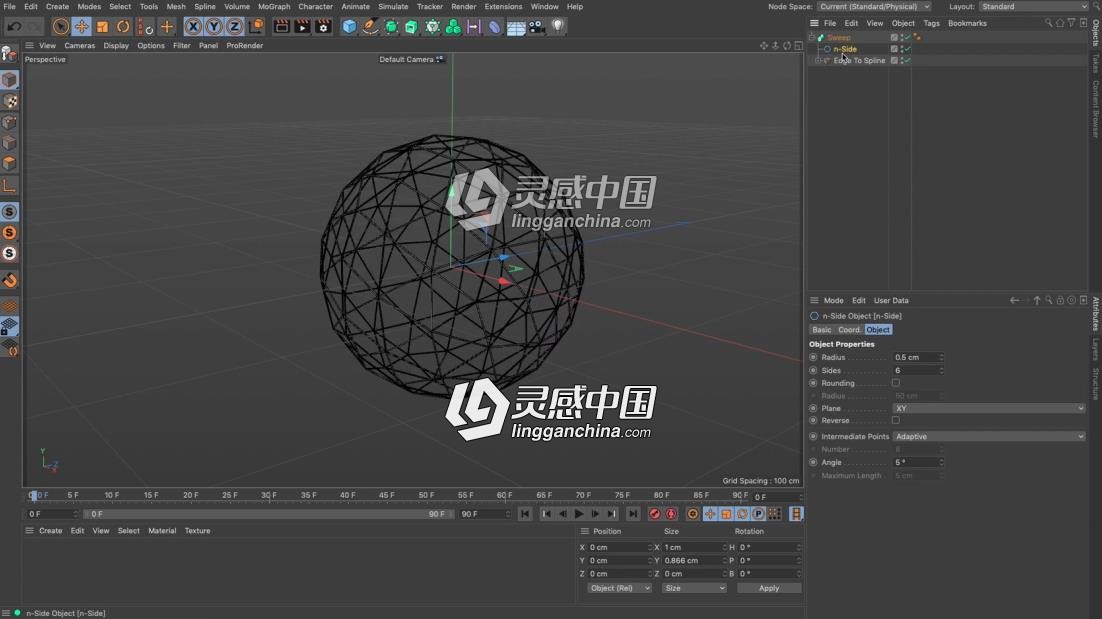Open the Object (Rel) coordinates dropdown

(619, 588)
